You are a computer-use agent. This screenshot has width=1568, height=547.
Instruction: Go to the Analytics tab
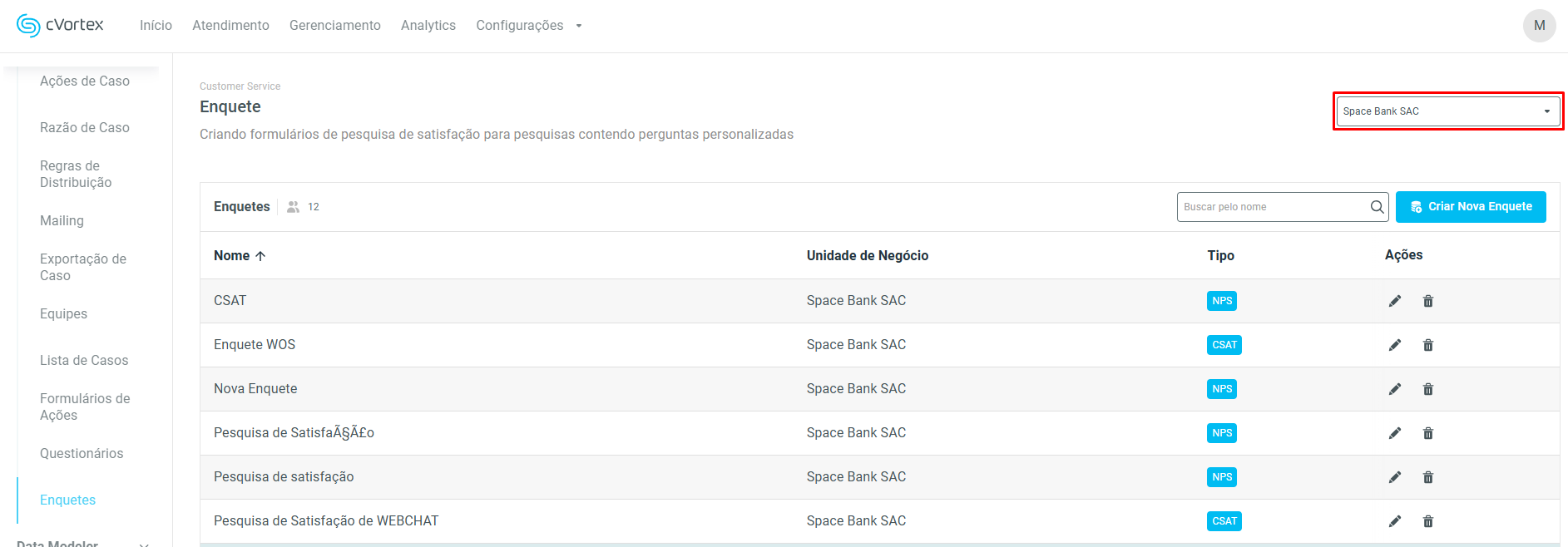click(x=428, y=26)
